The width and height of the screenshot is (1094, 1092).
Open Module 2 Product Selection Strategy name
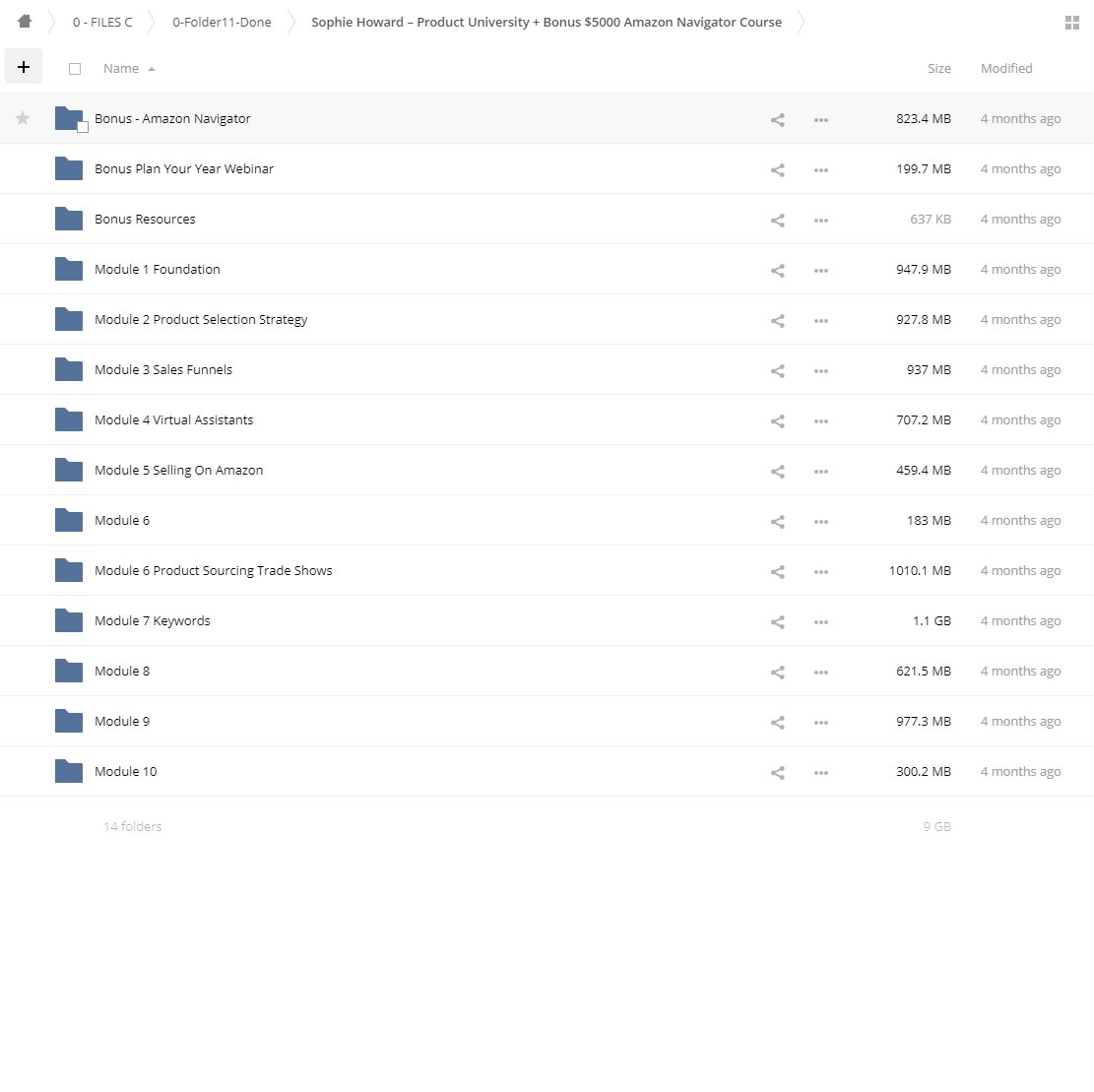click(x=201, y=320)
